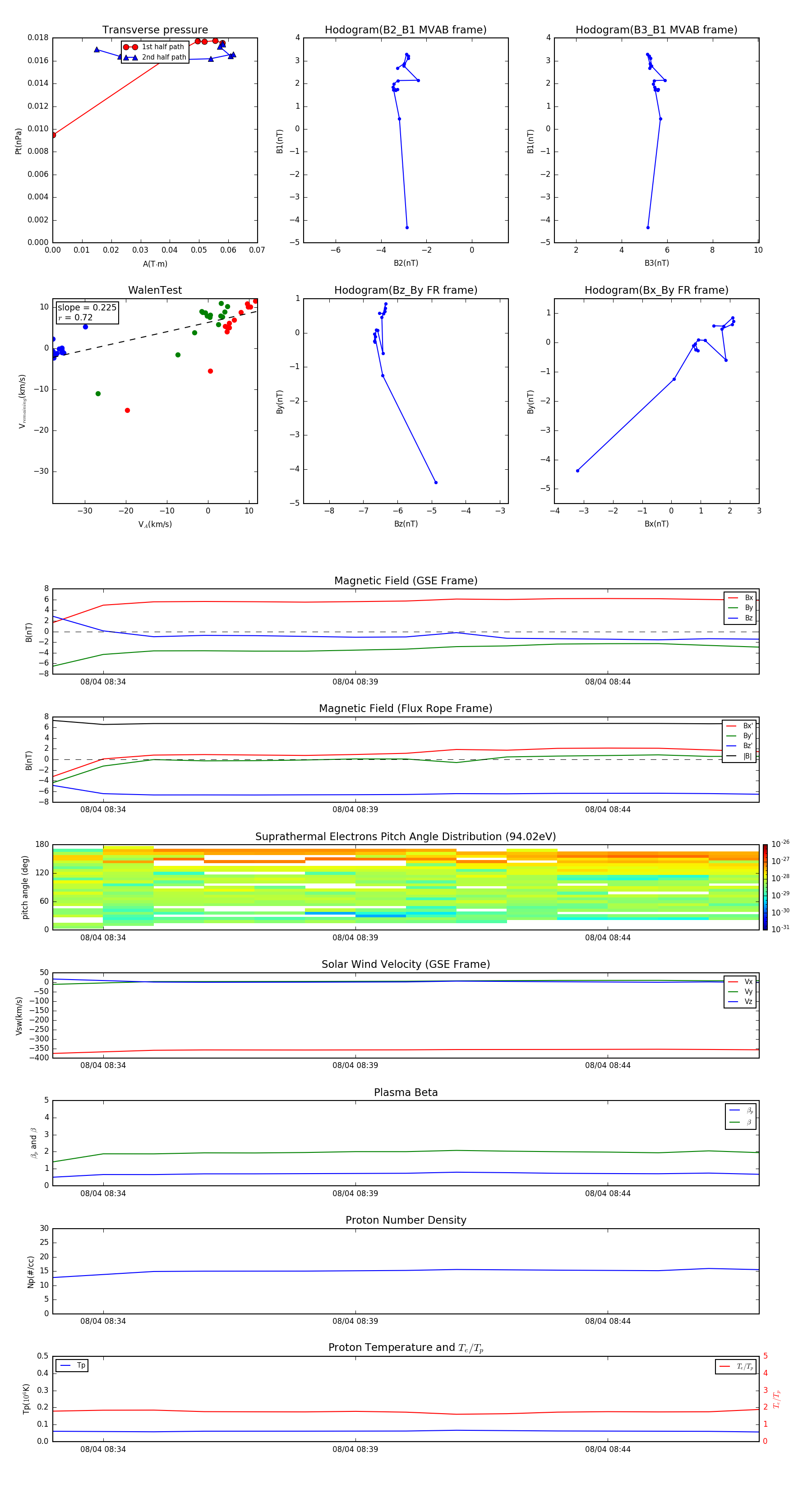The height and width of the screenshot is (1489, 812).
Task: Click the 'WalenTest' plot title
Action: tap(155, 290)
